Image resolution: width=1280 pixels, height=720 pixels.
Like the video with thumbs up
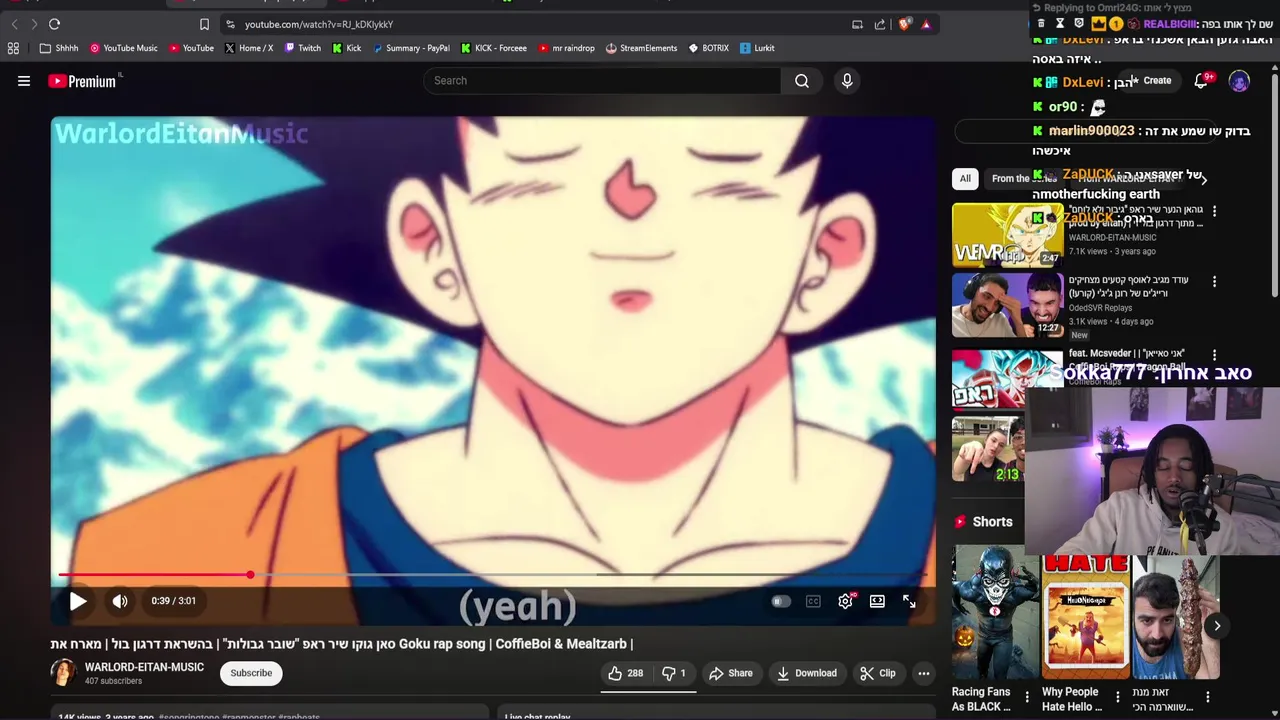click(x=626, y=673)
